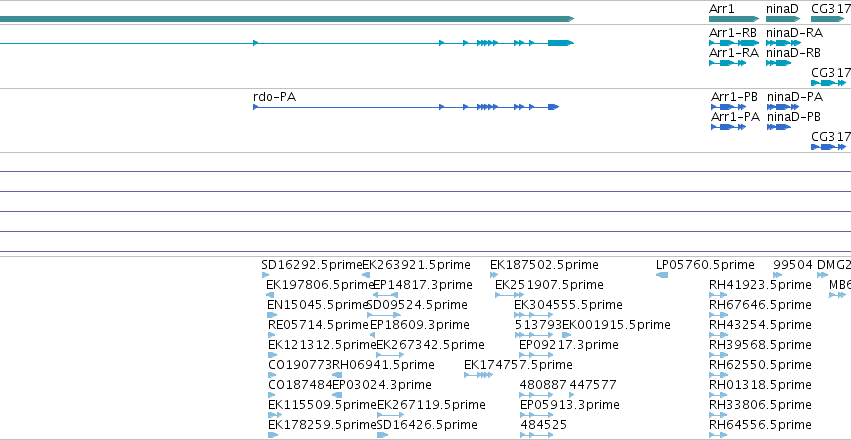Click the ninaD-PB feature label
851x440 pixels.
[x=793, y=117]
